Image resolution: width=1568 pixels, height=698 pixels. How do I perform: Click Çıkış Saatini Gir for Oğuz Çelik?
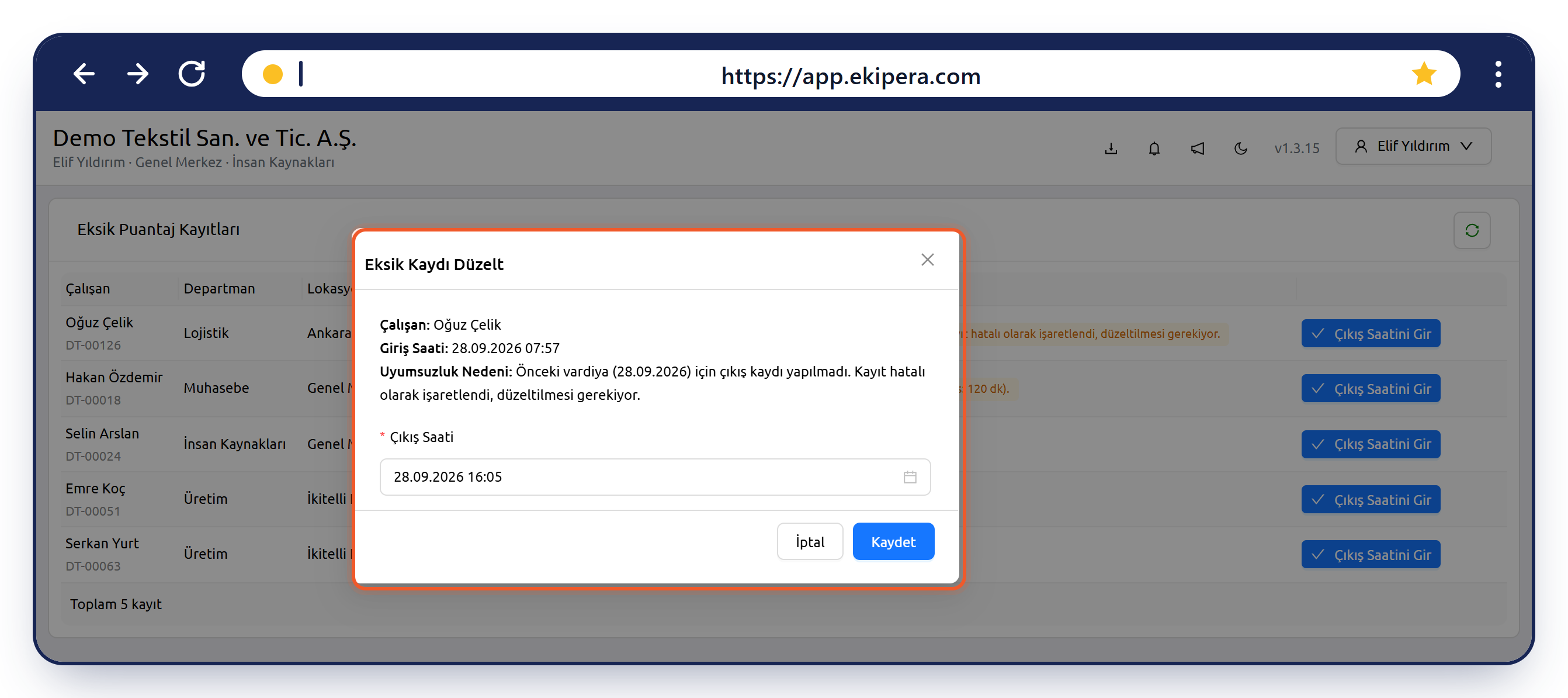1370,334
